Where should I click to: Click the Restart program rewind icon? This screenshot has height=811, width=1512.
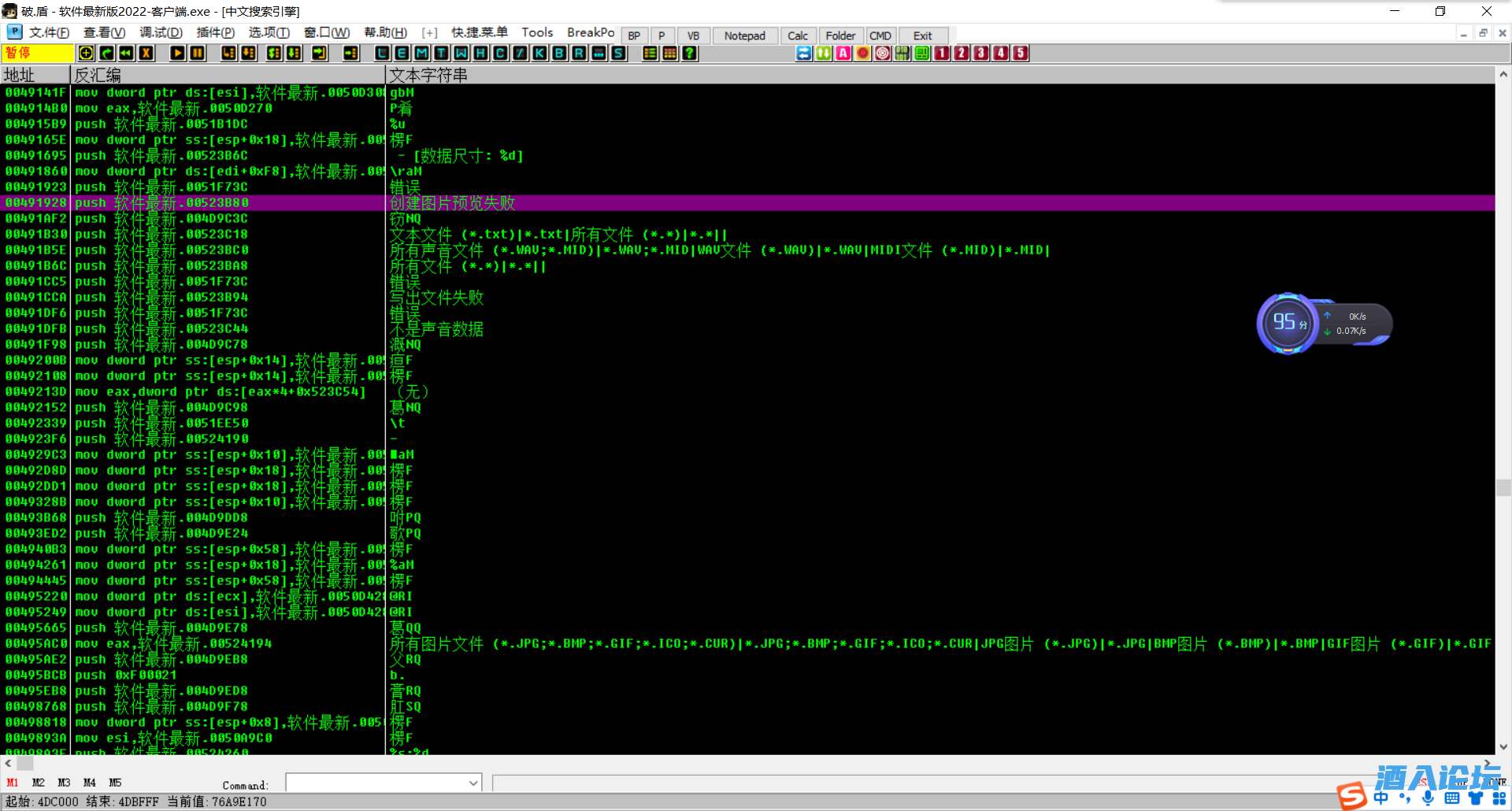coord(126,53)
